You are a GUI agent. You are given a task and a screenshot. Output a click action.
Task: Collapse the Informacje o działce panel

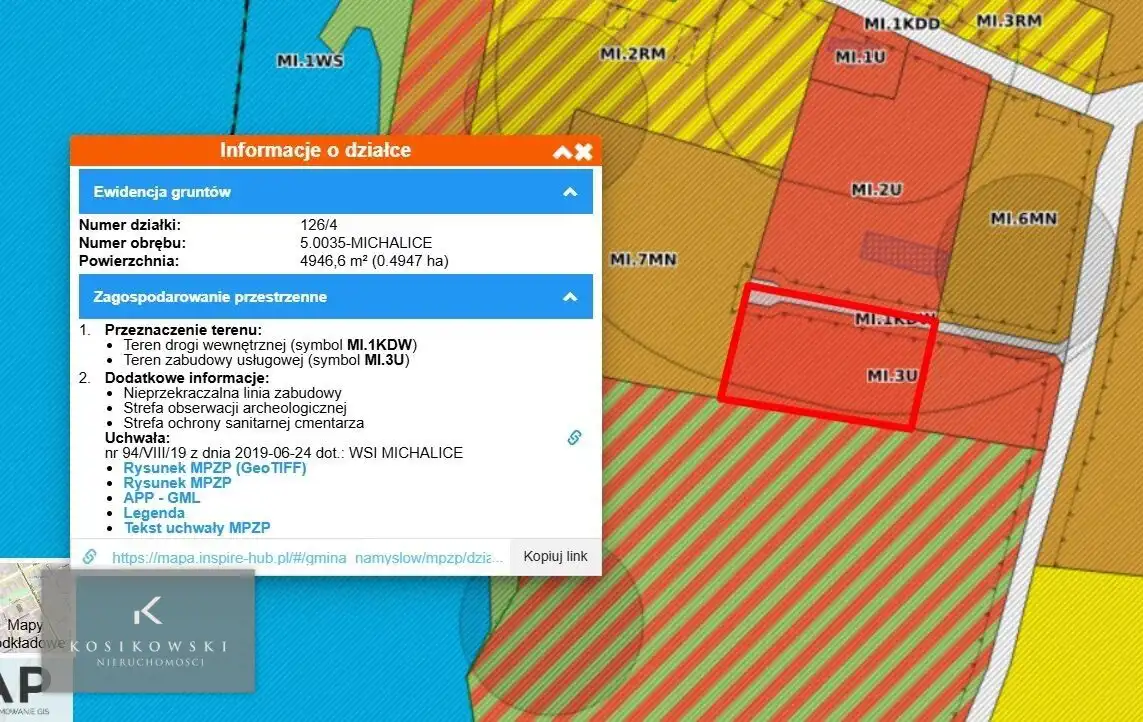562,152
